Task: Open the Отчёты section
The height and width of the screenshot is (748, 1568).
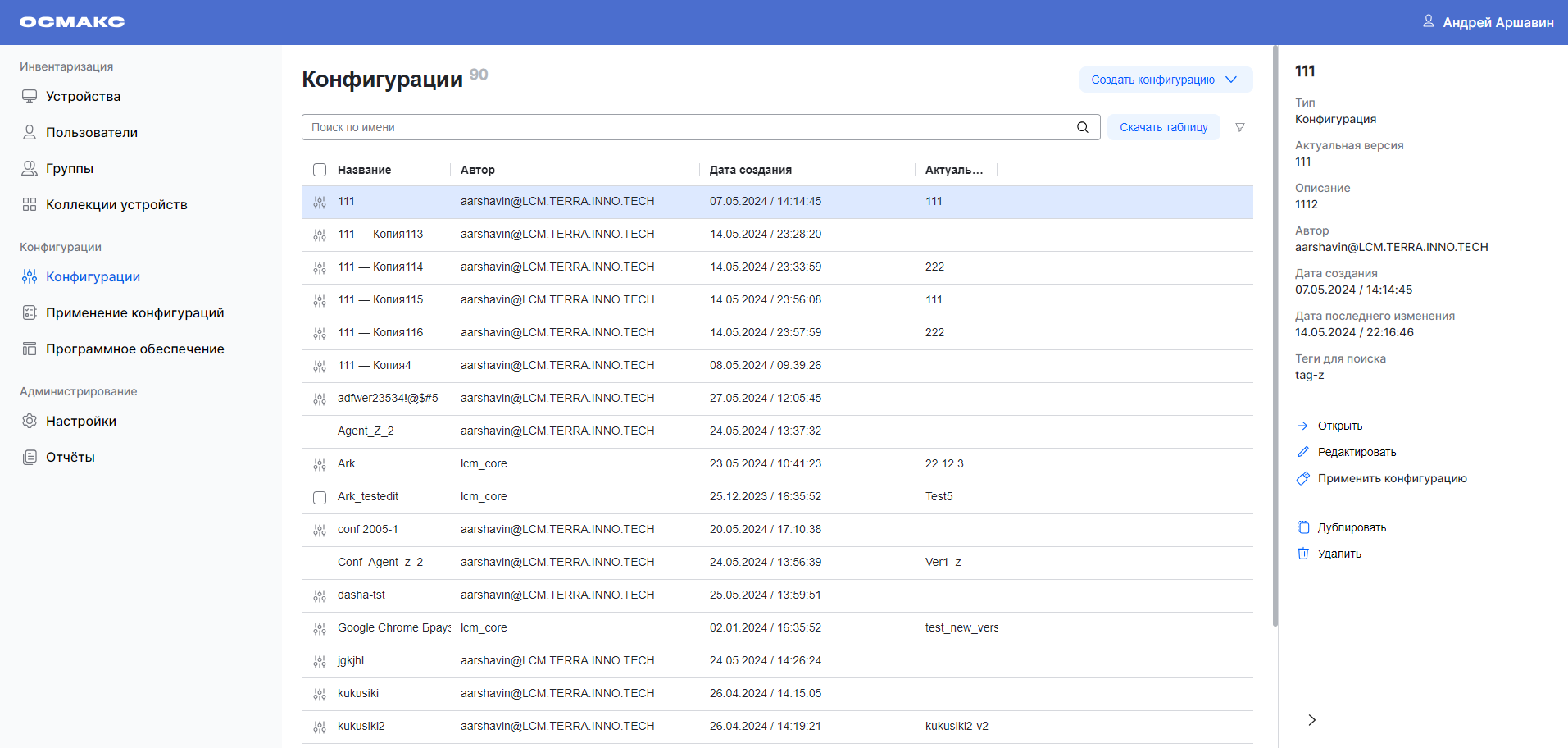Action: pyautogui.click(x=71, y=457)
